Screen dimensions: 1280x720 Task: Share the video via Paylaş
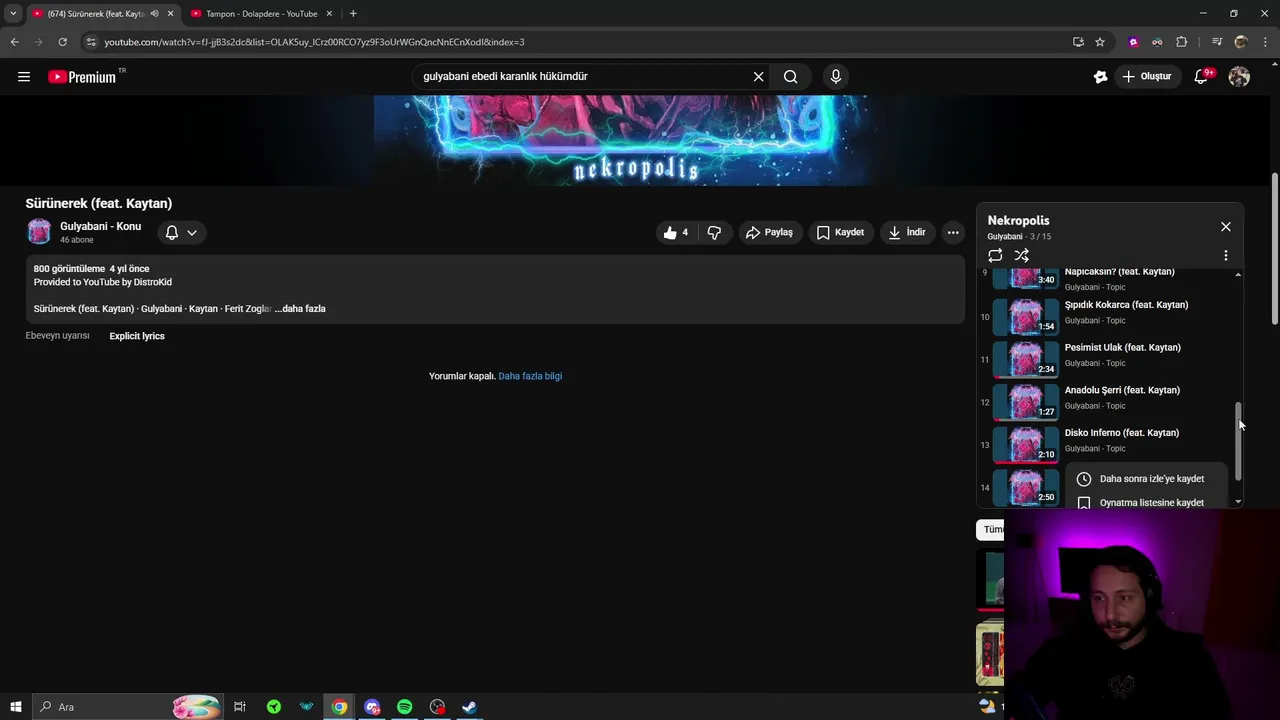tap(769, 232)
